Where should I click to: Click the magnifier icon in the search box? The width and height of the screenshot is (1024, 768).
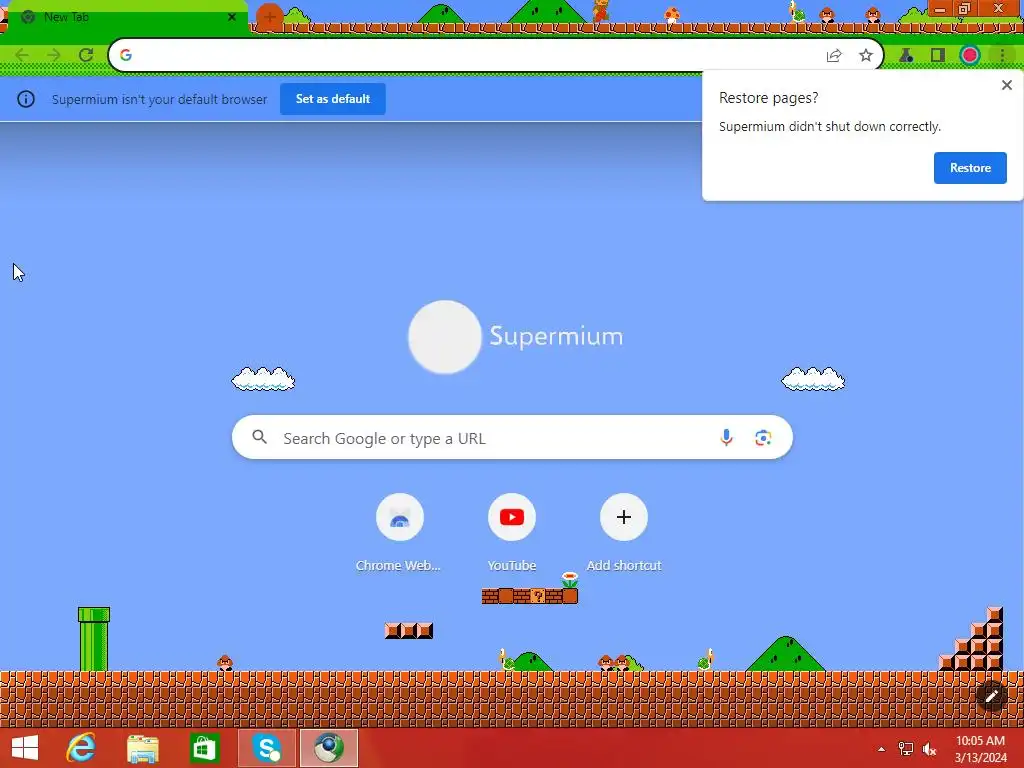259,437
